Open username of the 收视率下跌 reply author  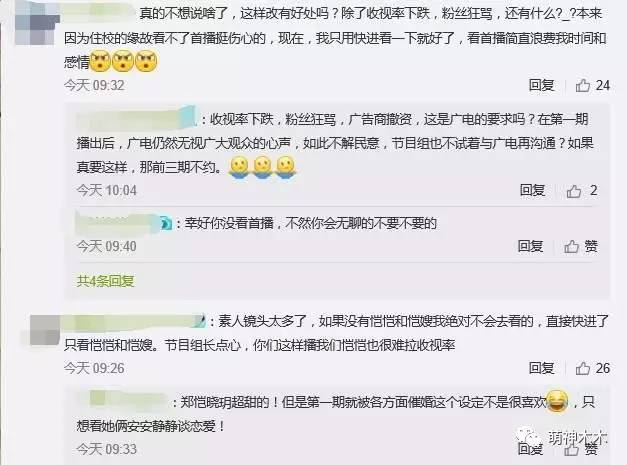click(137, 118)
